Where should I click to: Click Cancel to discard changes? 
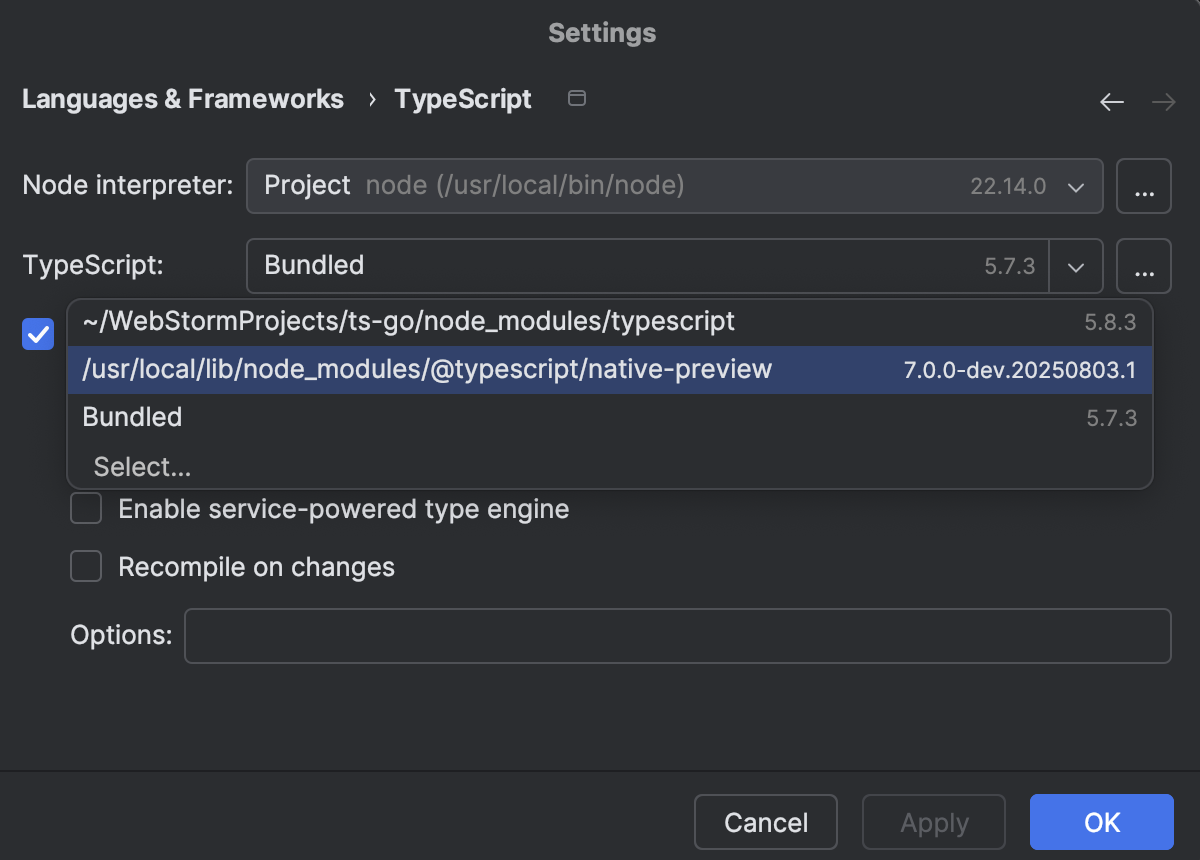point(765,821)
